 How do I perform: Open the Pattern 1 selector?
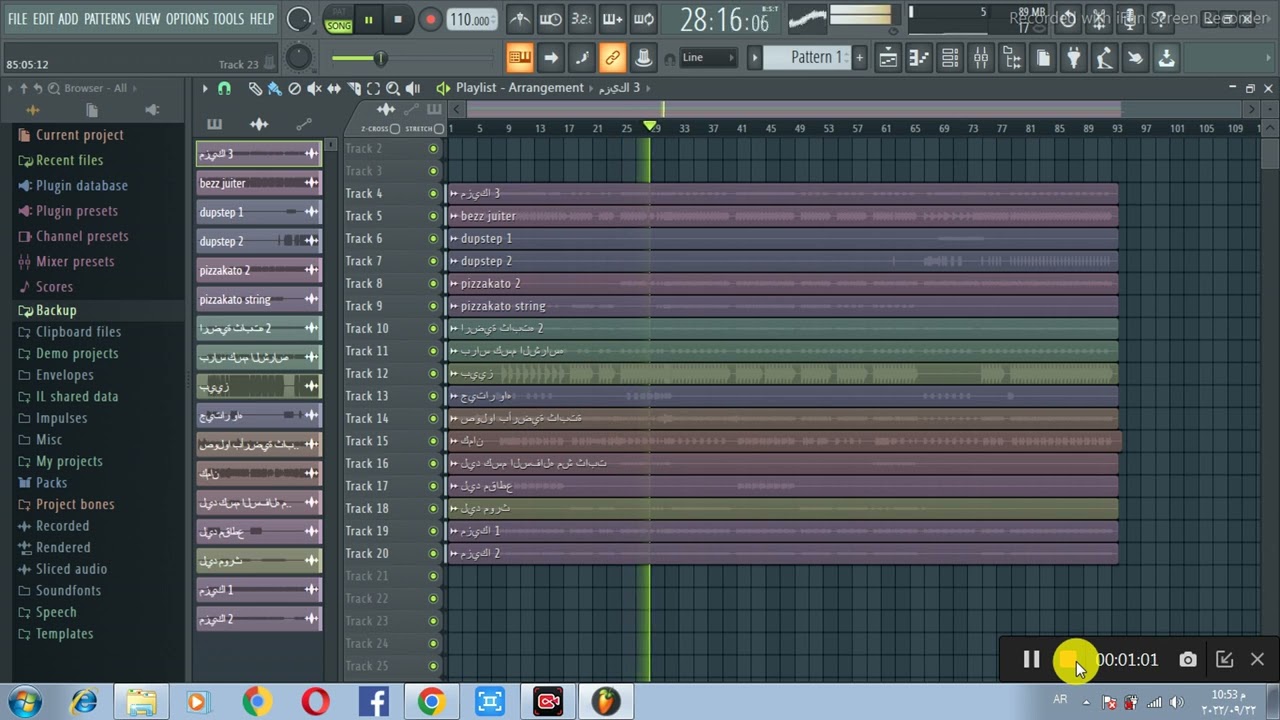coord(817,58)
